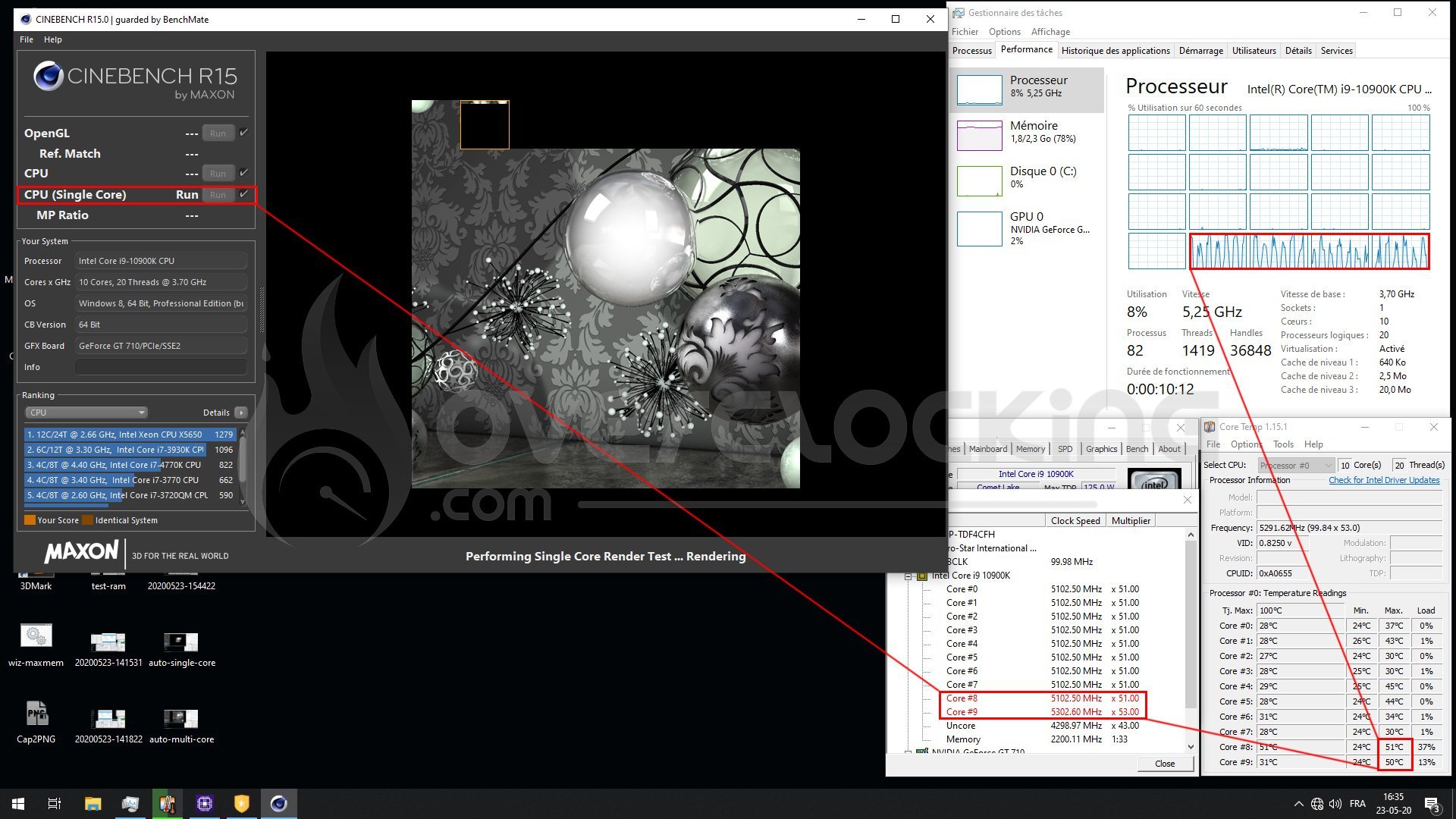Open the Cinebench File menu

(27, 39)
